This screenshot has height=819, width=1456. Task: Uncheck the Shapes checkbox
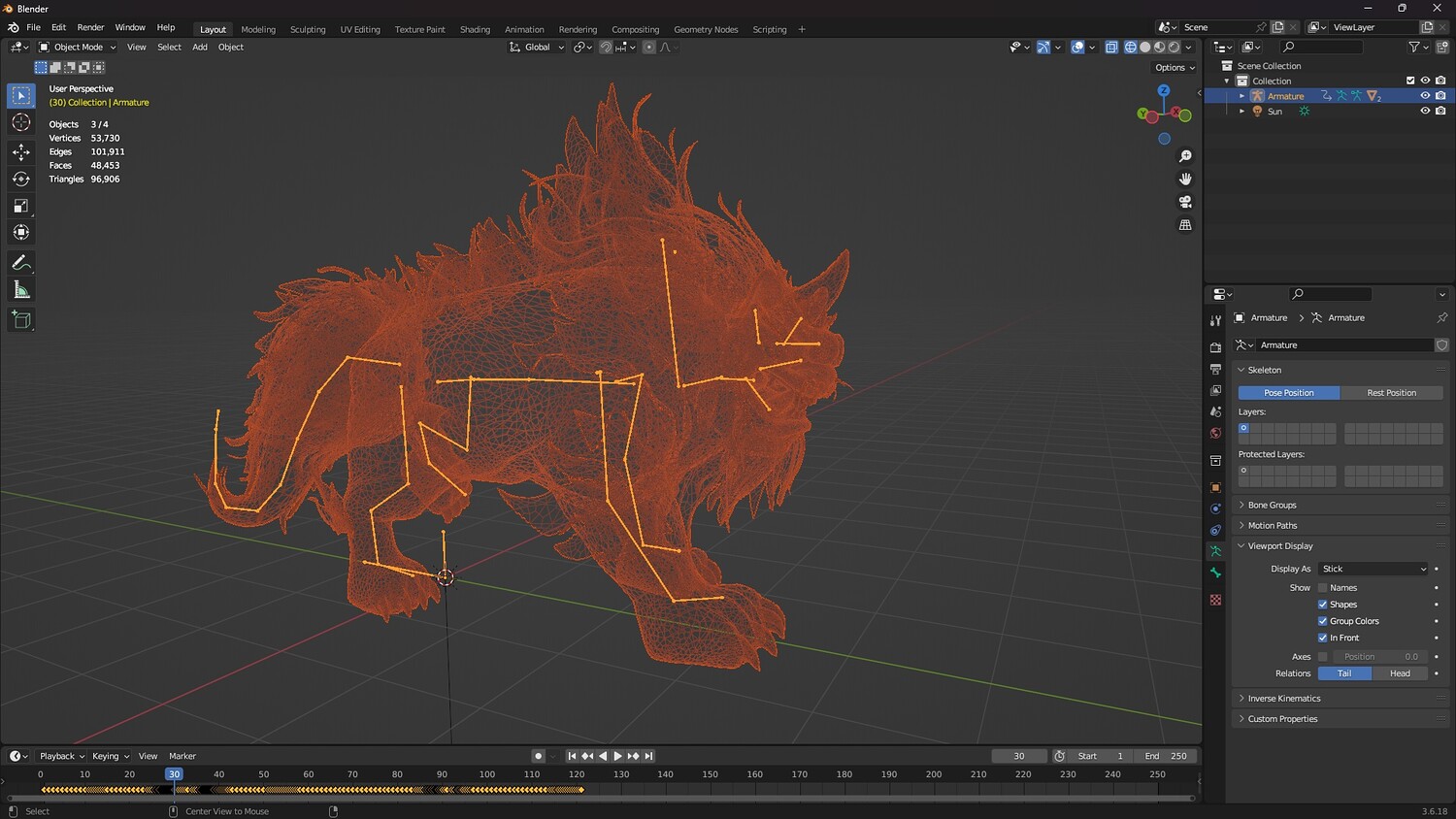click(1322, 605)
